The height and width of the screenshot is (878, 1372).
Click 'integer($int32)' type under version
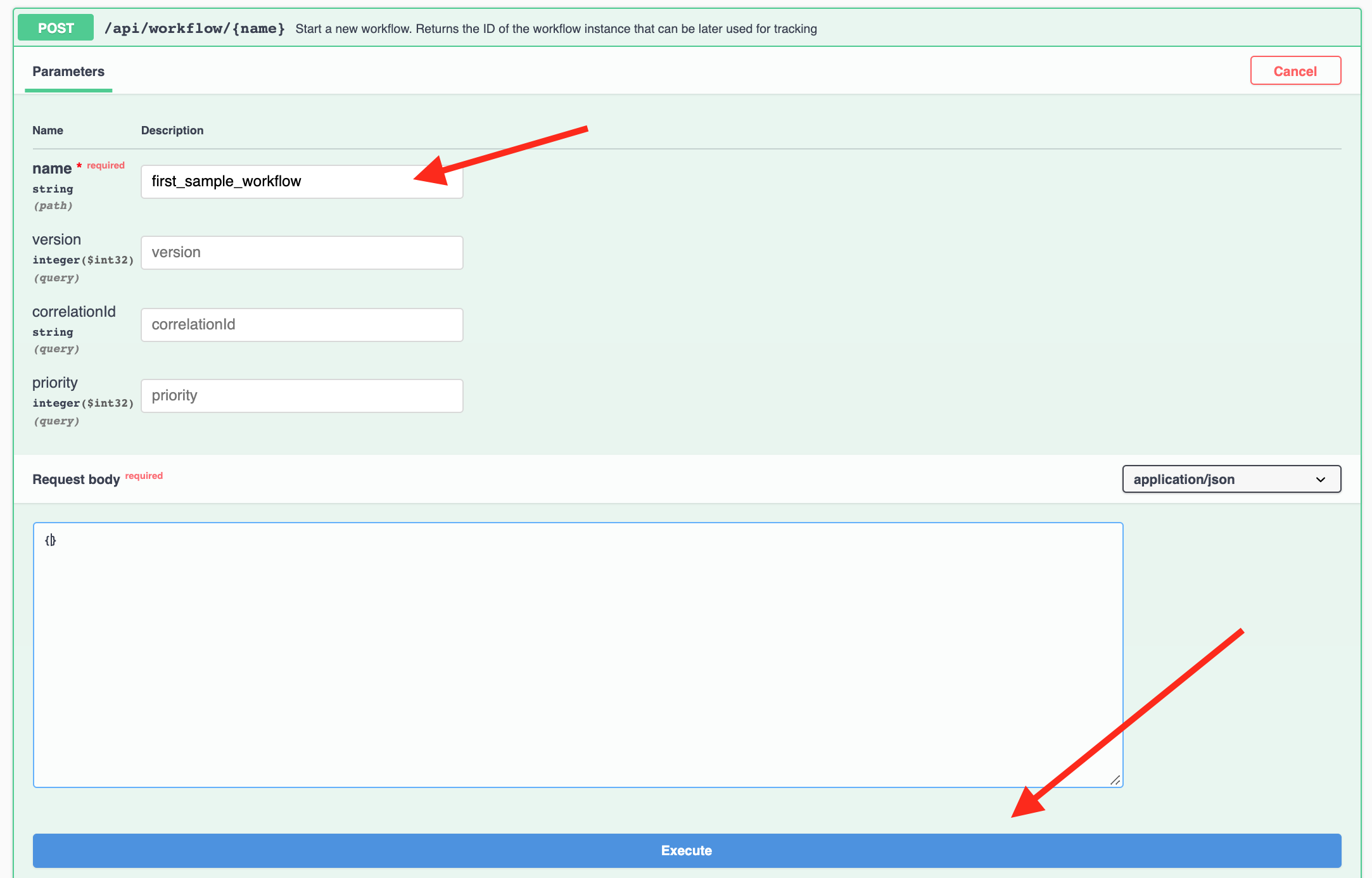coord(83,260)
